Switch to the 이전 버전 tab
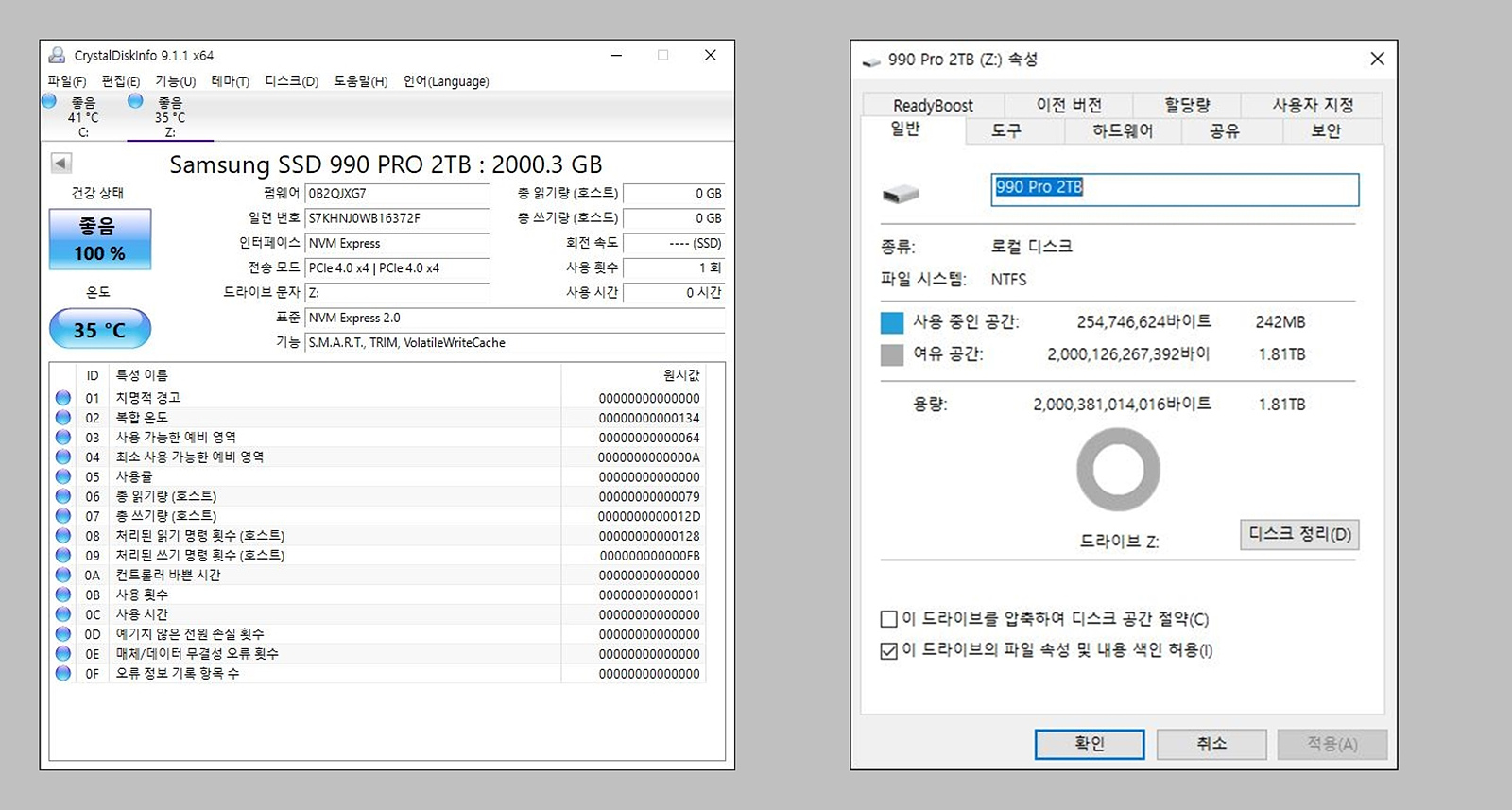Image resolution: width=1512 pixels, height=810 pixels. click(x=1069, y=105)
